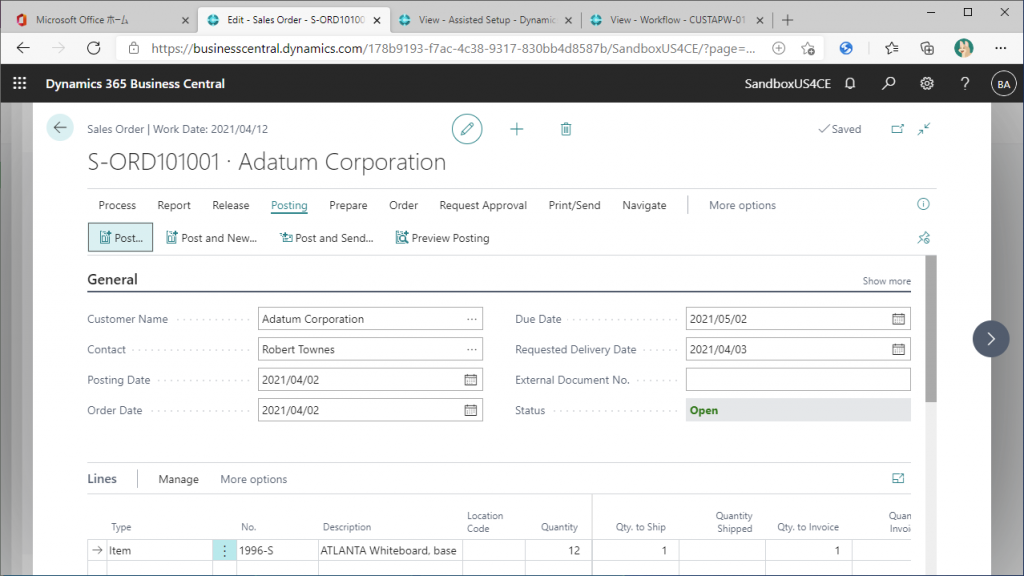This screenshot has height=576, width=1024.
Task: Open Business Central settings gear
Action: 927,84
